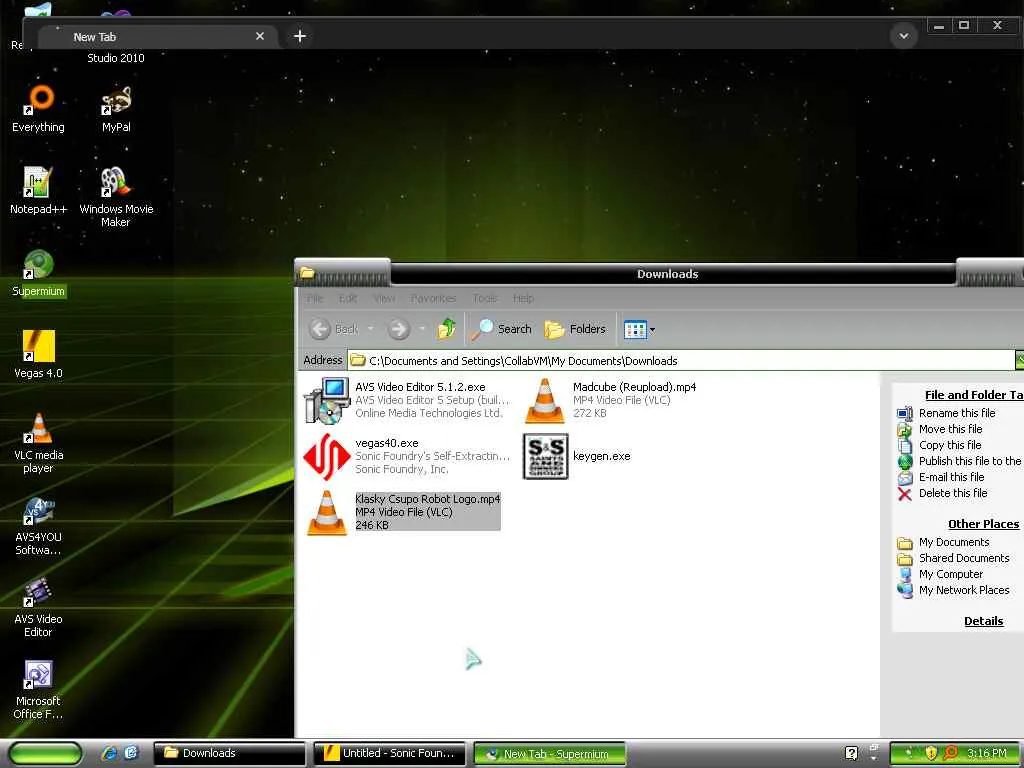Add a new browser tab with plus button
1024x768 pixels.
pos(300,36)
